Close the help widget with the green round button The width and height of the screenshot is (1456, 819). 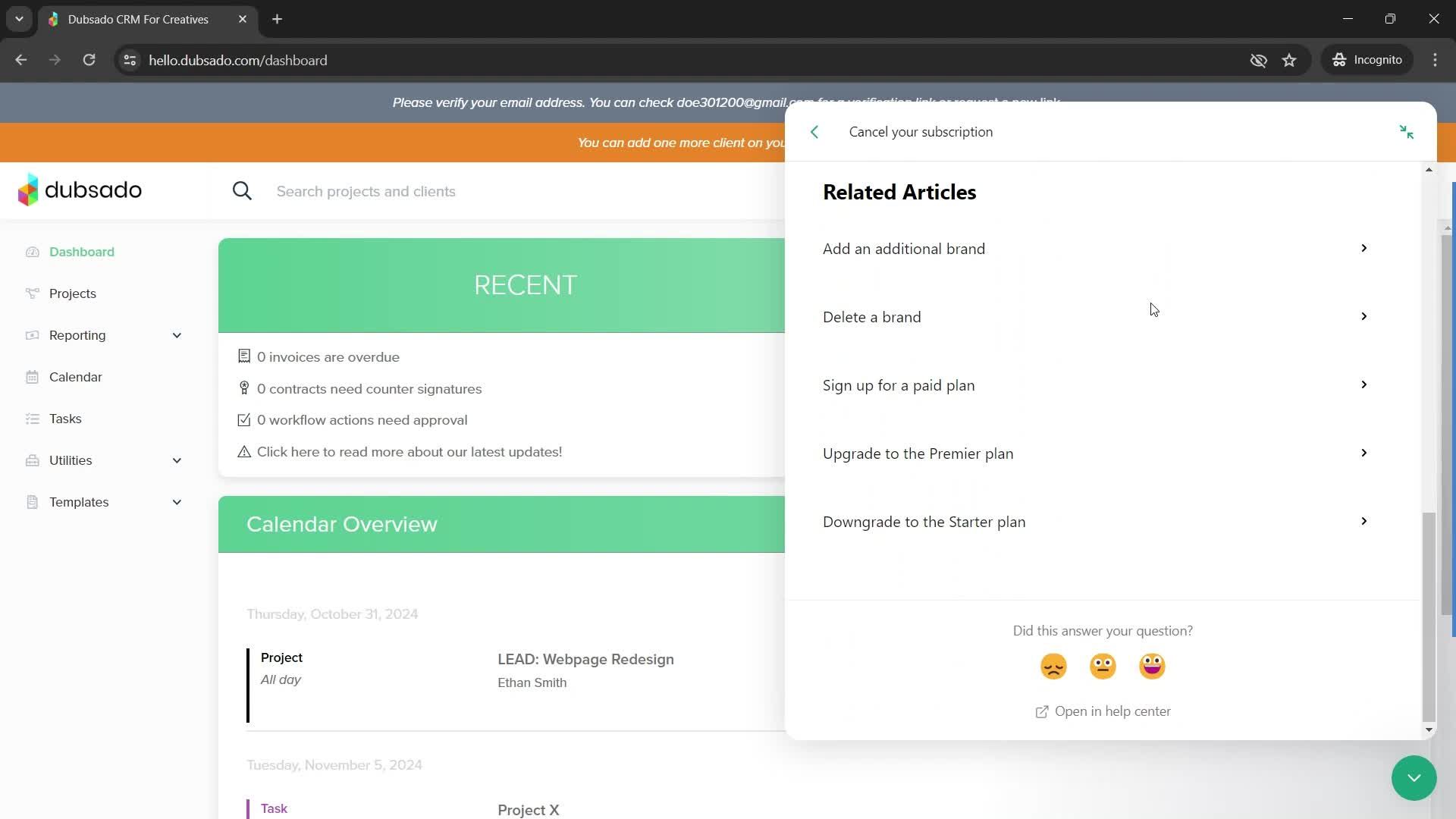1414,778
